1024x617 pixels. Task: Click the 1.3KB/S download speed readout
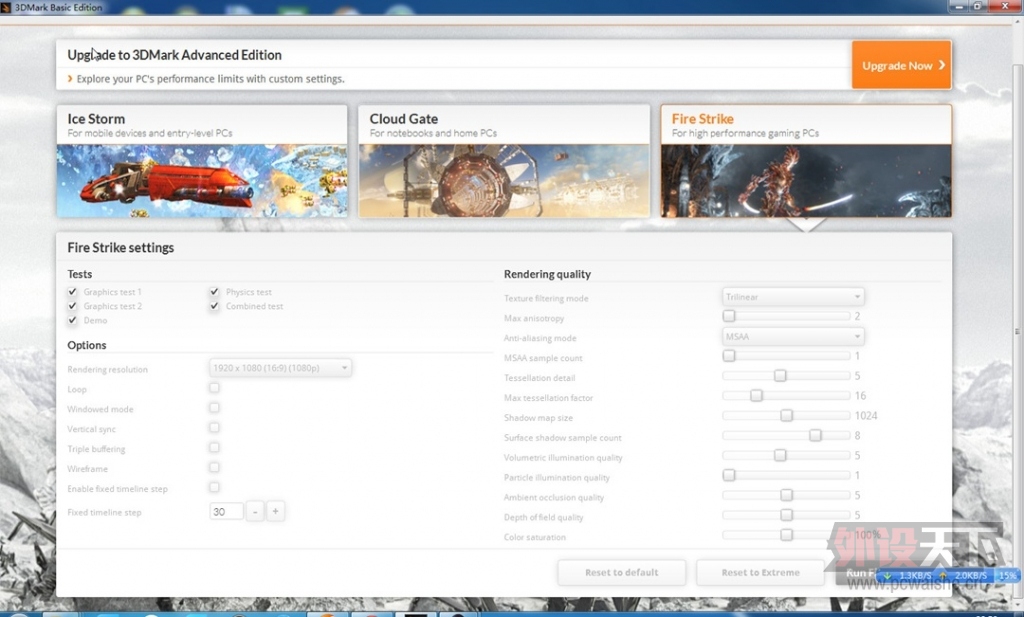(915, 575)
